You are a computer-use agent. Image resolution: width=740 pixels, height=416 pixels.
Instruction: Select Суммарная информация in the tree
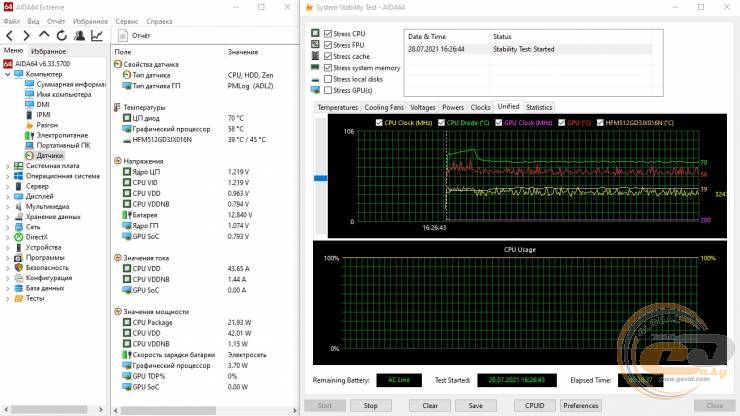pos(70,84)
